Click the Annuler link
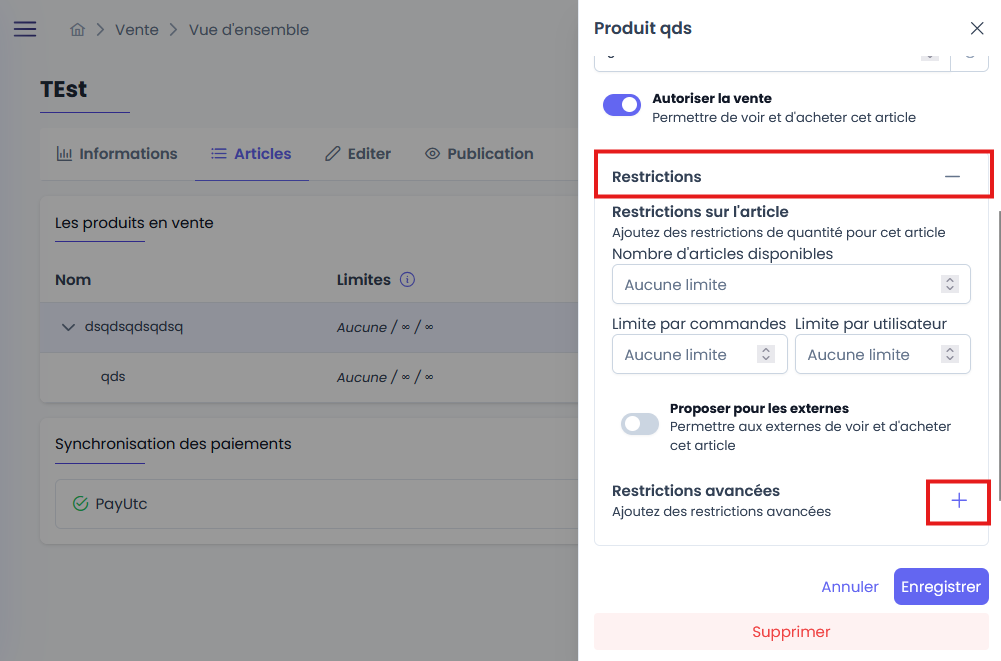Viewport: 1001px width, 661px height. pyautogui.click(x=850, y=587)
